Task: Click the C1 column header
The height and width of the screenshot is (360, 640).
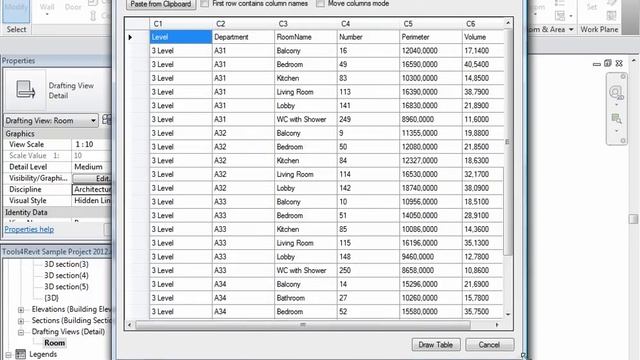Action: 181,24
